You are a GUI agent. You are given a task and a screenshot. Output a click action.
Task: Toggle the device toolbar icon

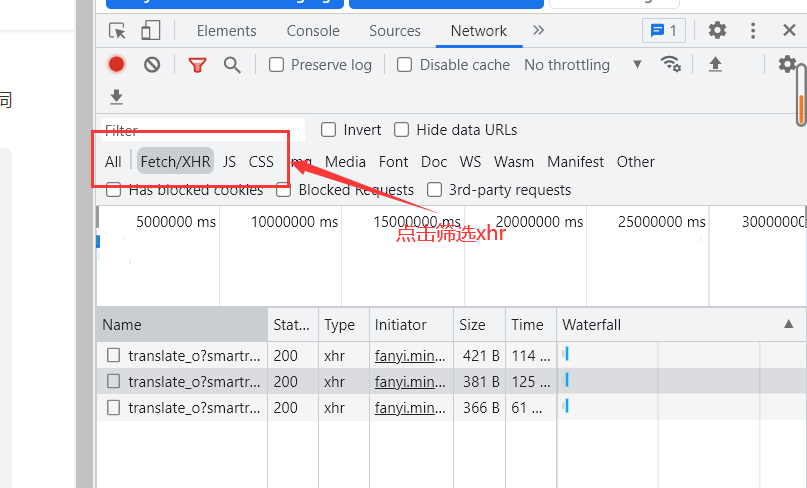(150, 31)
